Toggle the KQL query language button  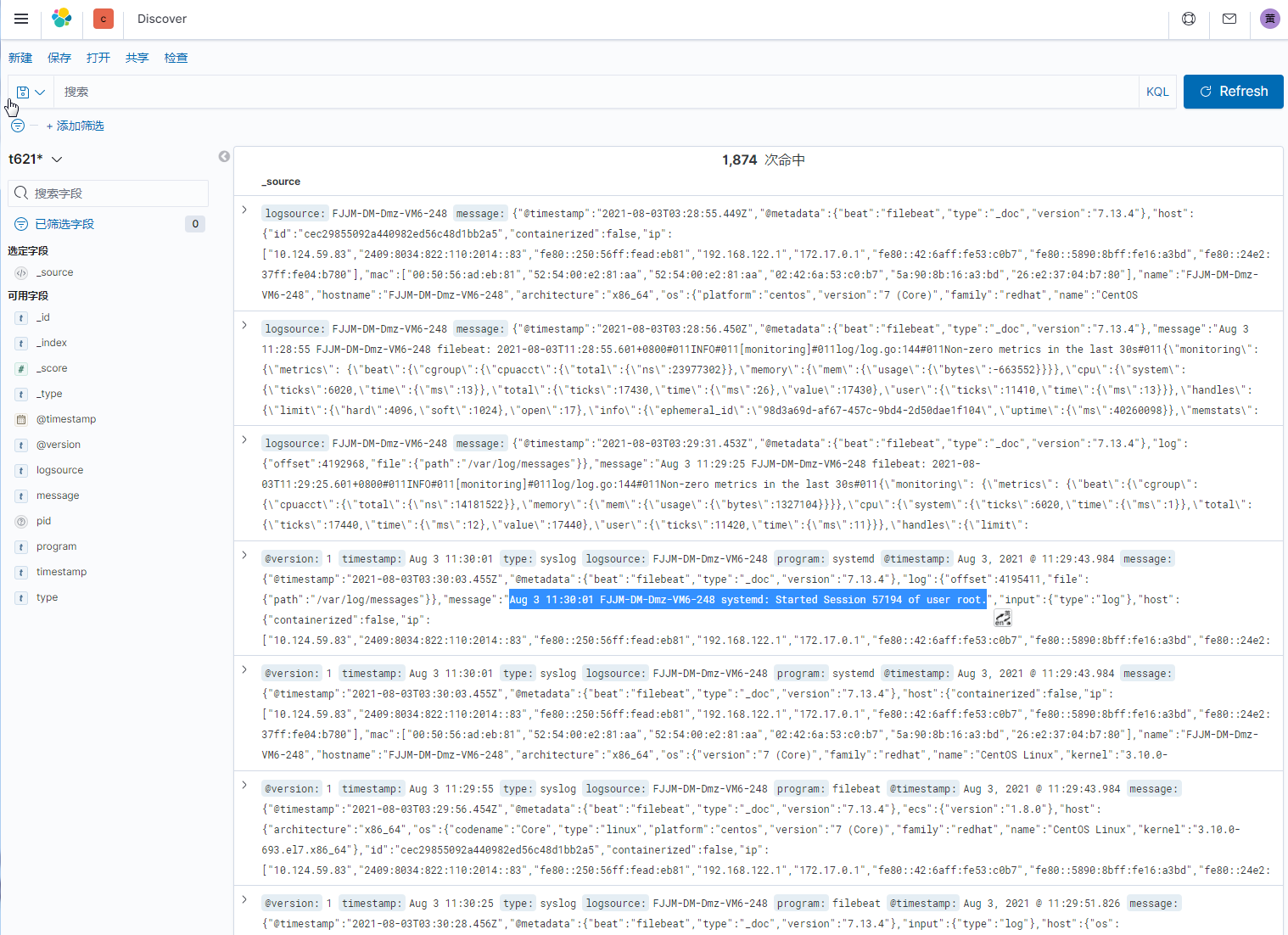pyautogui.click(x=1157, y=92)
